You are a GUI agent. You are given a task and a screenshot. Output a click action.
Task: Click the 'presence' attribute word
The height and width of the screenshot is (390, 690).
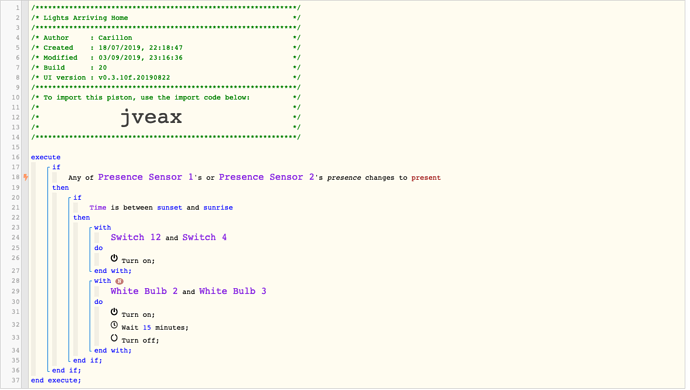(344, 178)
